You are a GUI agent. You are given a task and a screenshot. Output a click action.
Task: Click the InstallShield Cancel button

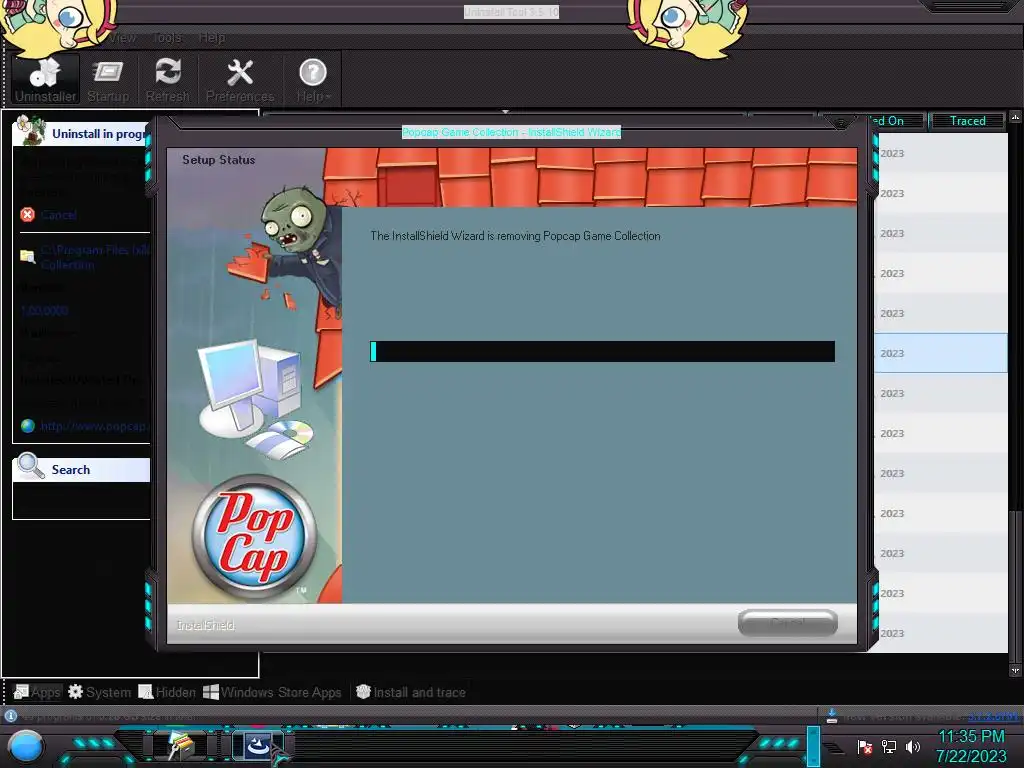(x=788, y=622)
